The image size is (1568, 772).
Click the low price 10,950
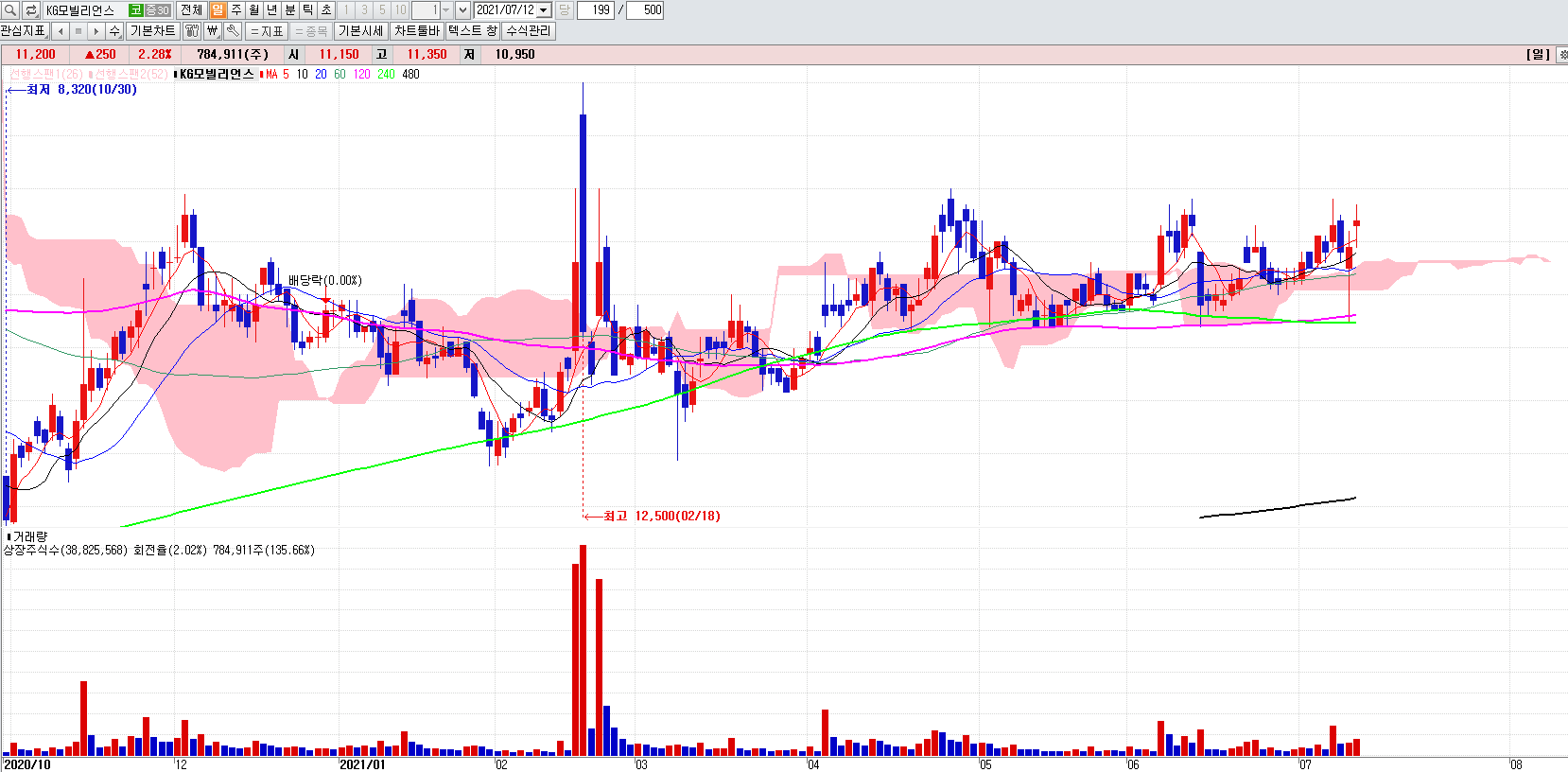[514, 55]
